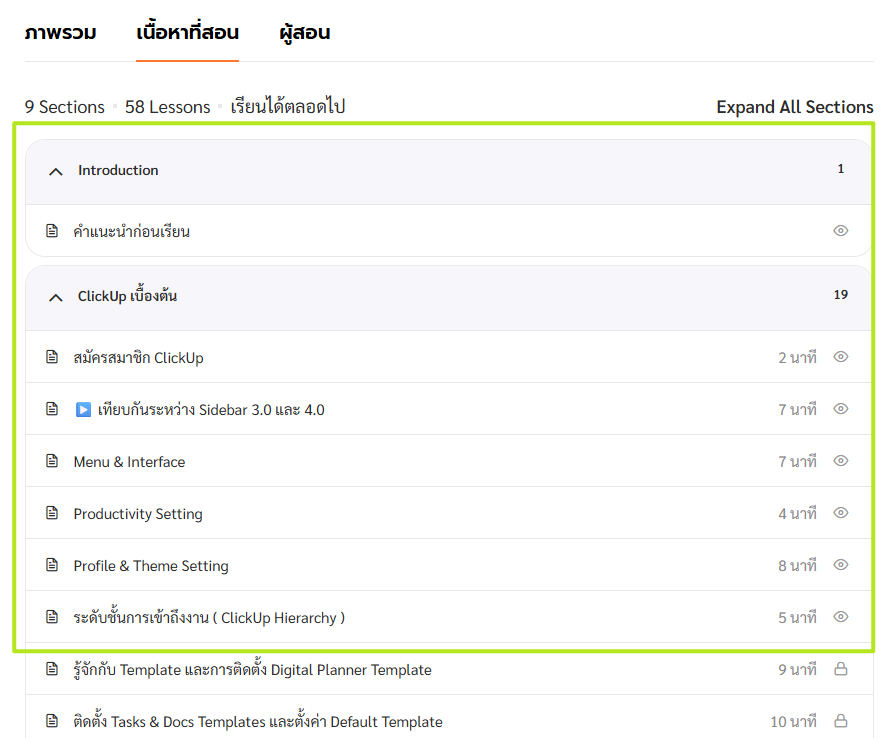Click 2 นาที duration of สมัครสมาชิก ClickUp

(797, 357)
